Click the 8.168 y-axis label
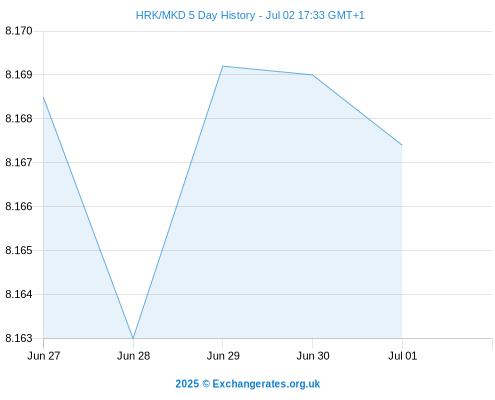This screenshot has width=495, height=400. tap(19, 118)
